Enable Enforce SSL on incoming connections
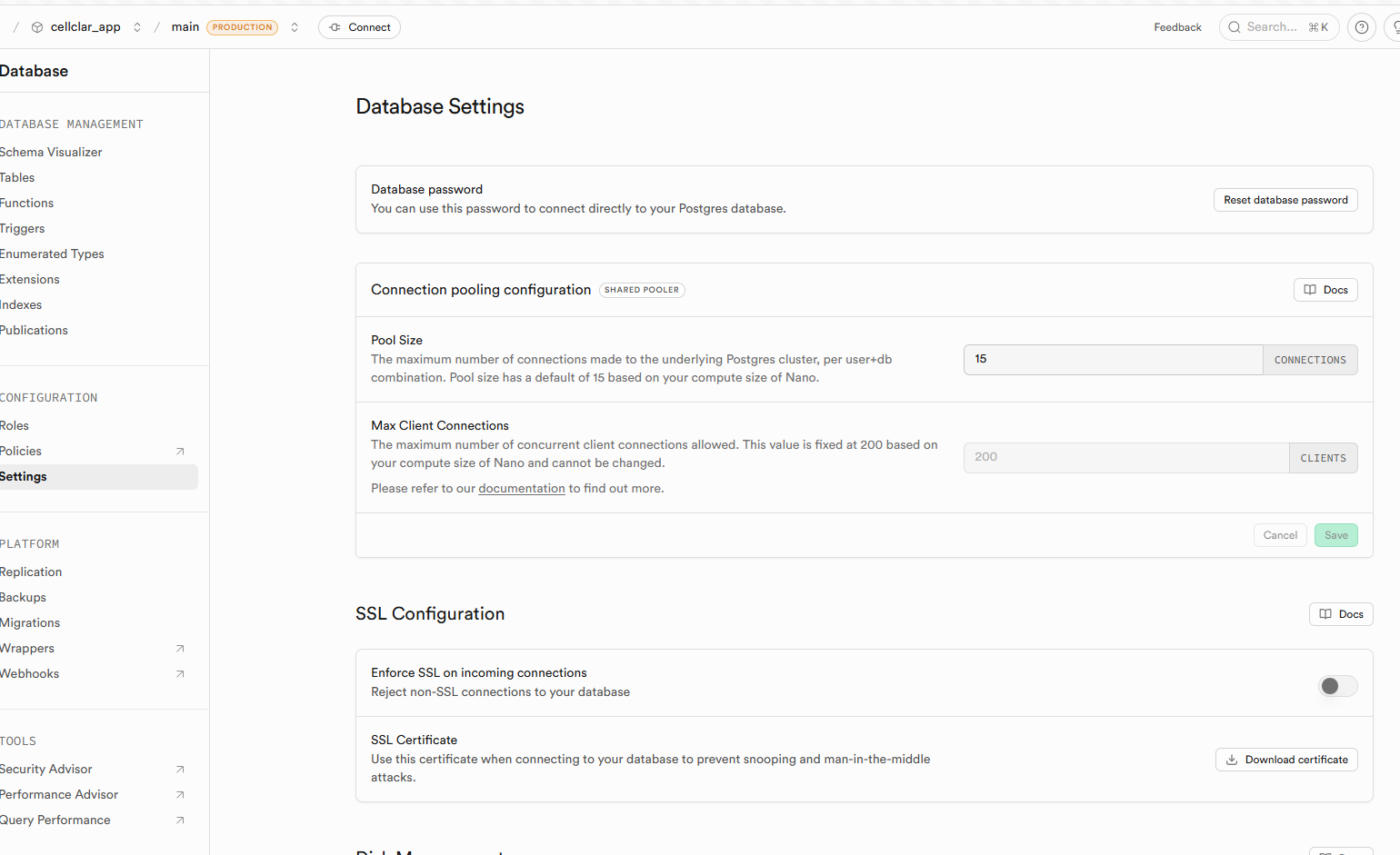The image size is (1400, 855). (x=1336, y=685)
